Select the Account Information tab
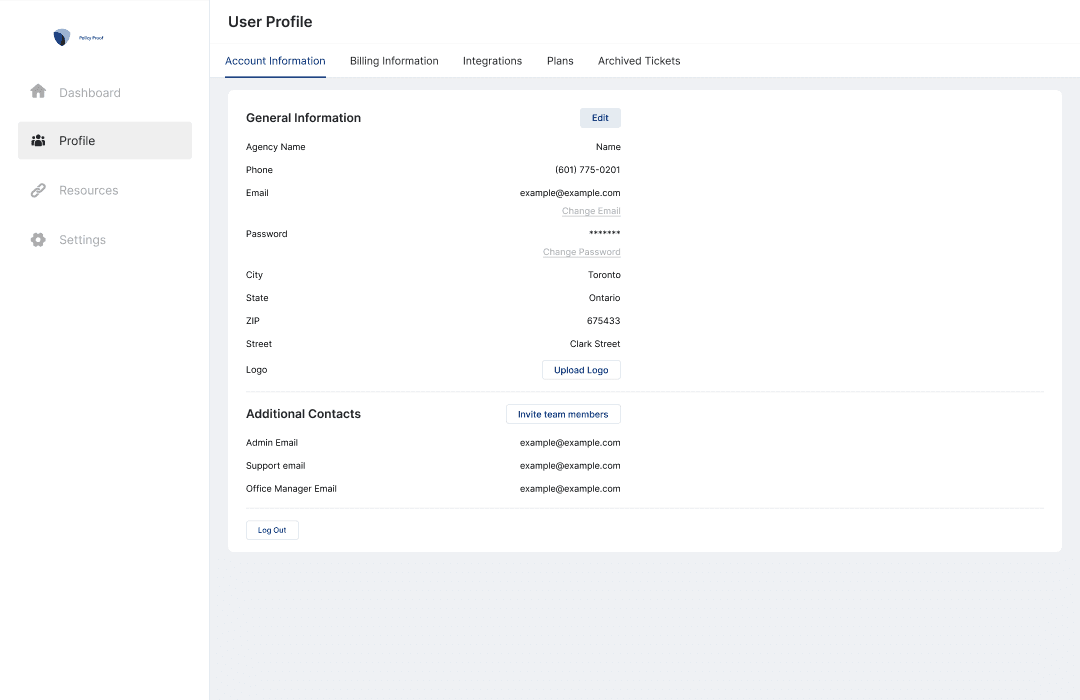 274,60
